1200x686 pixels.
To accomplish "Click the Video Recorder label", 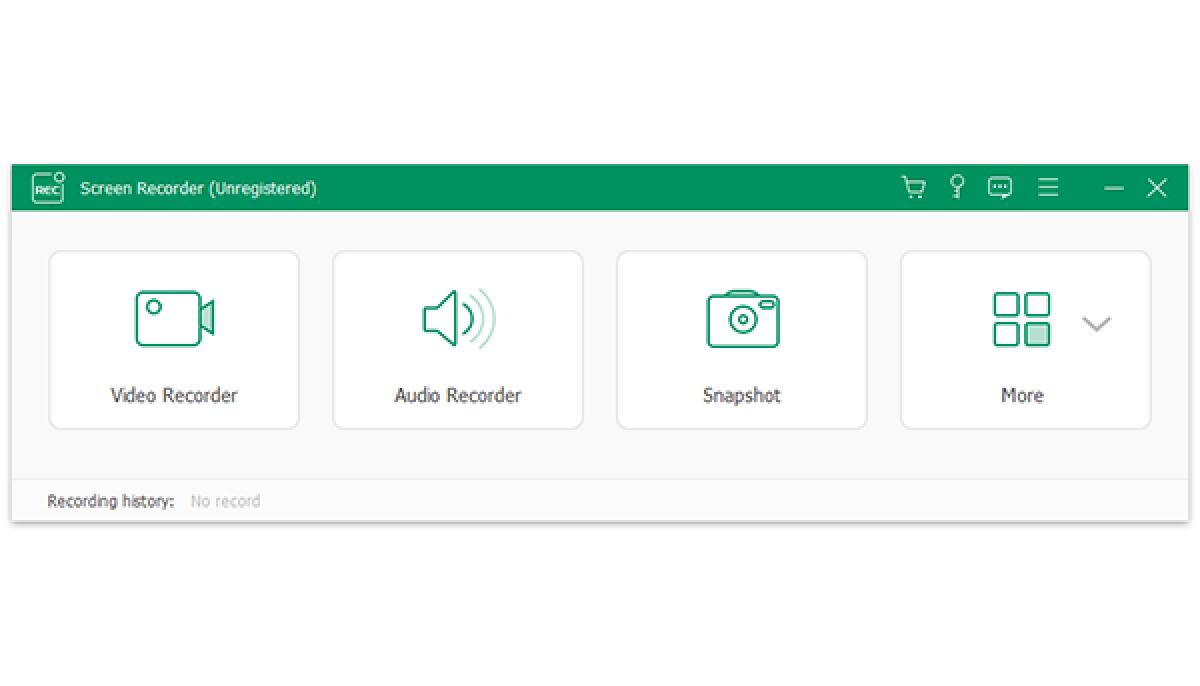I will (x=174, y=395).
